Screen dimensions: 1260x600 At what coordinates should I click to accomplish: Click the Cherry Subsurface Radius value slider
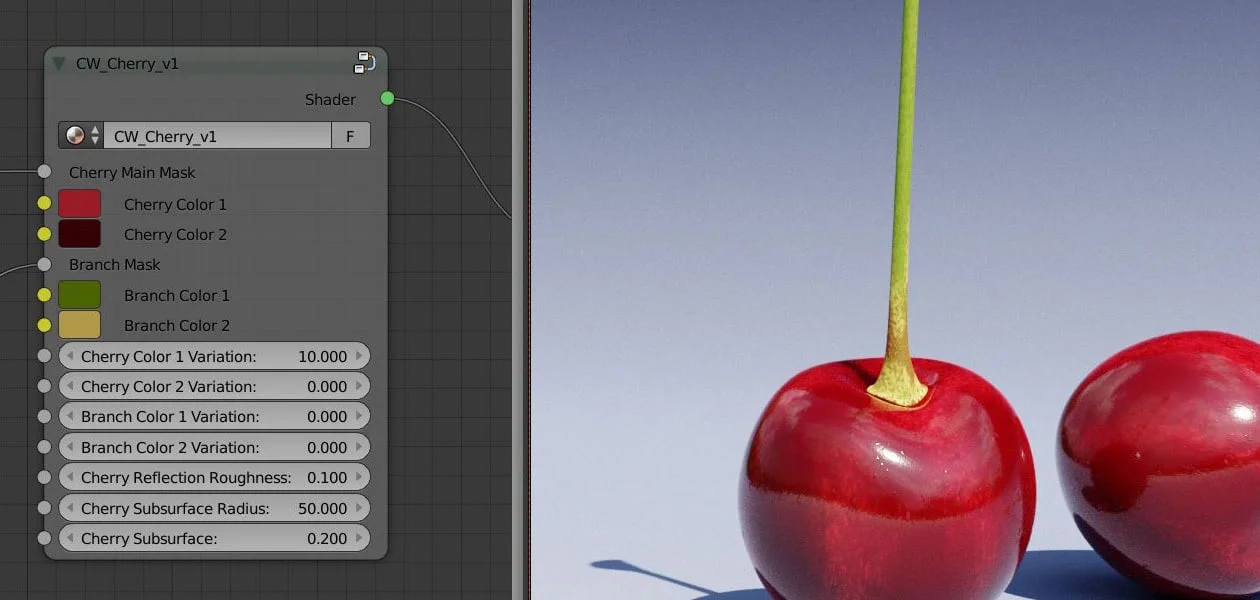(215, 508)
